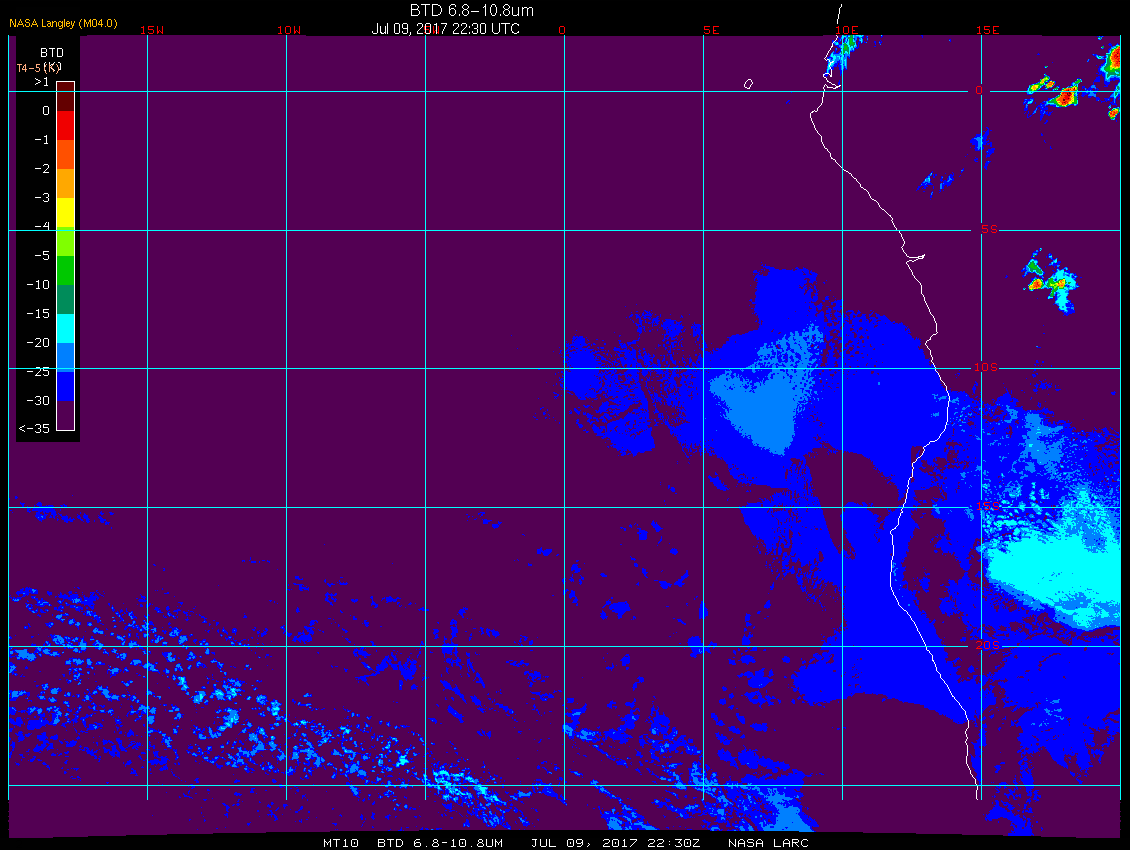Pick the light green legend swatch

[x=66, y=242]
